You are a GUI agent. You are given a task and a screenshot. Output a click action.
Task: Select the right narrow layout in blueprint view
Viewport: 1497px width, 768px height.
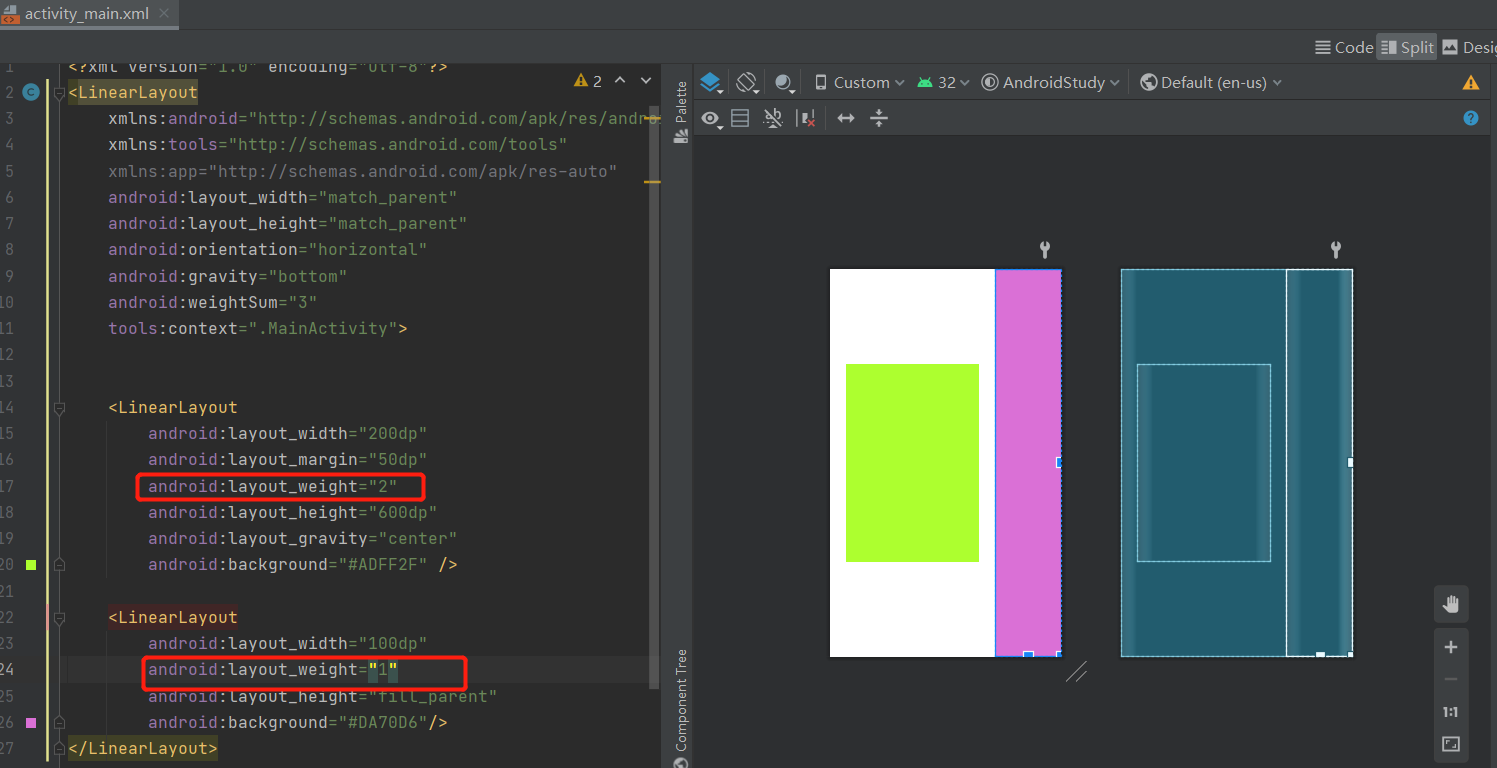(1319, 462)
